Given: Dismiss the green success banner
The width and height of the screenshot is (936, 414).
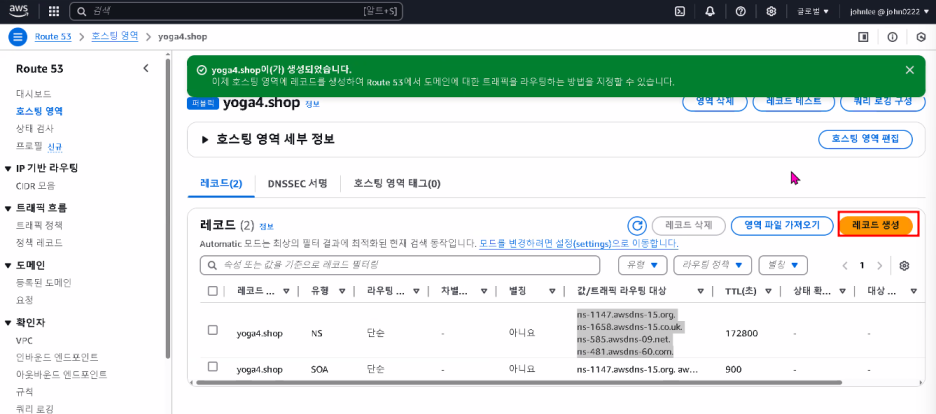Looking at the screenshot, I should [x=909, y=70].
